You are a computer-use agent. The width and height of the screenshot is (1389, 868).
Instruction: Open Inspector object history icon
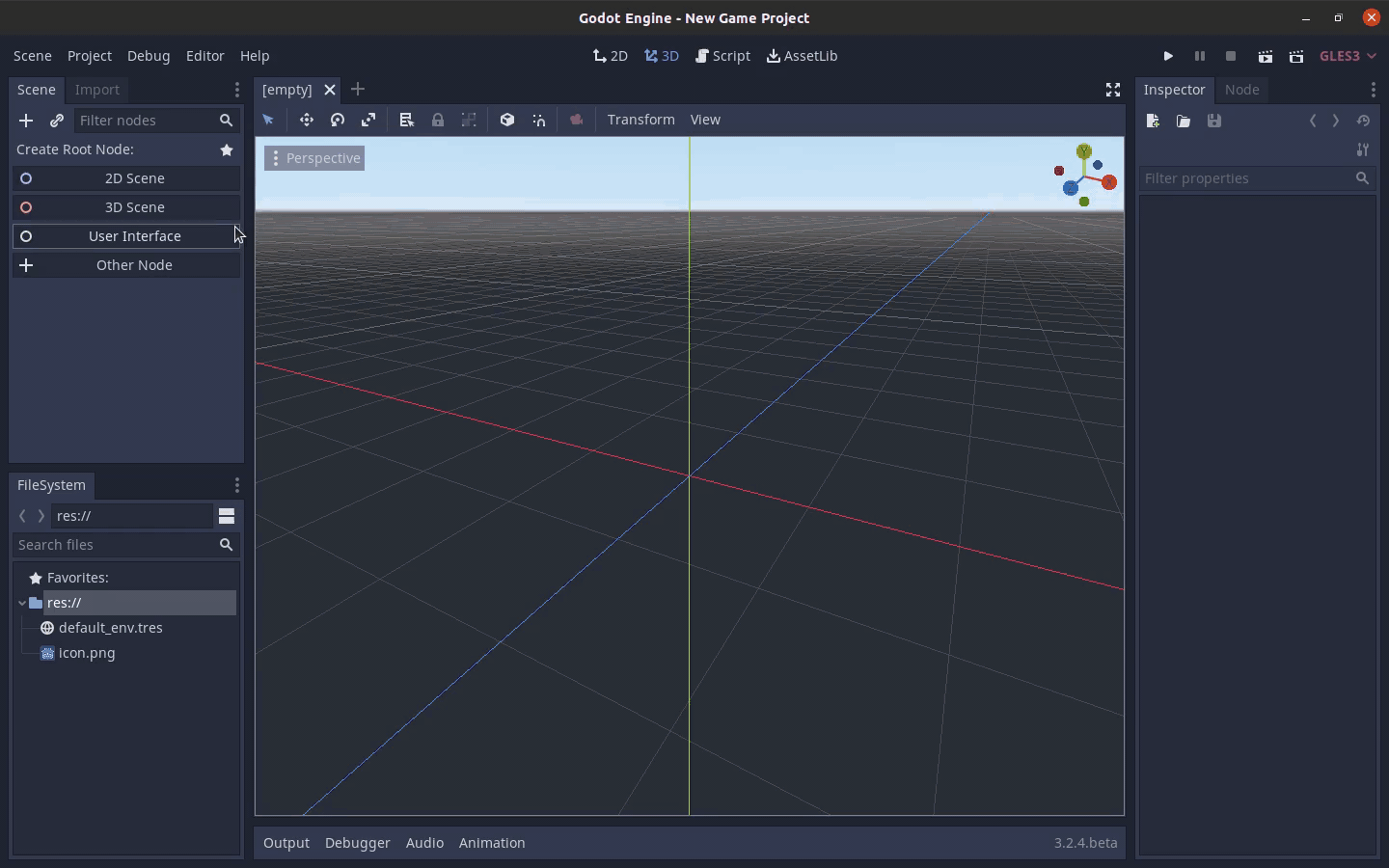coord(1363,121)
